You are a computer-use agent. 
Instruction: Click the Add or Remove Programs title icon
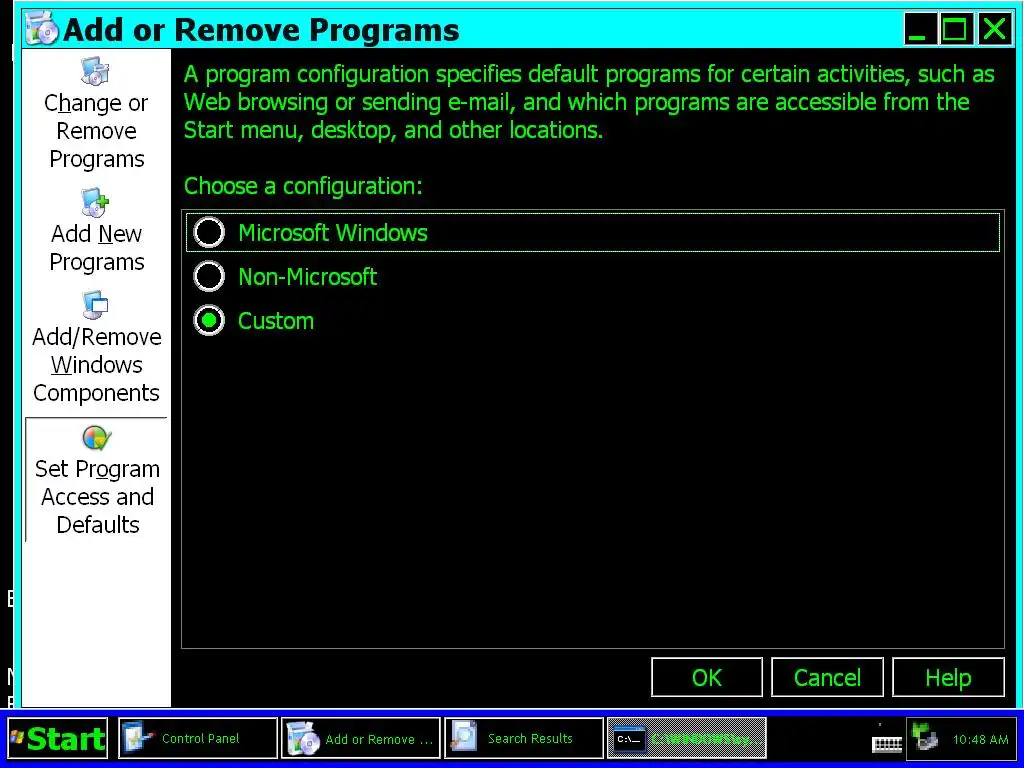click(x=41, y=29)
